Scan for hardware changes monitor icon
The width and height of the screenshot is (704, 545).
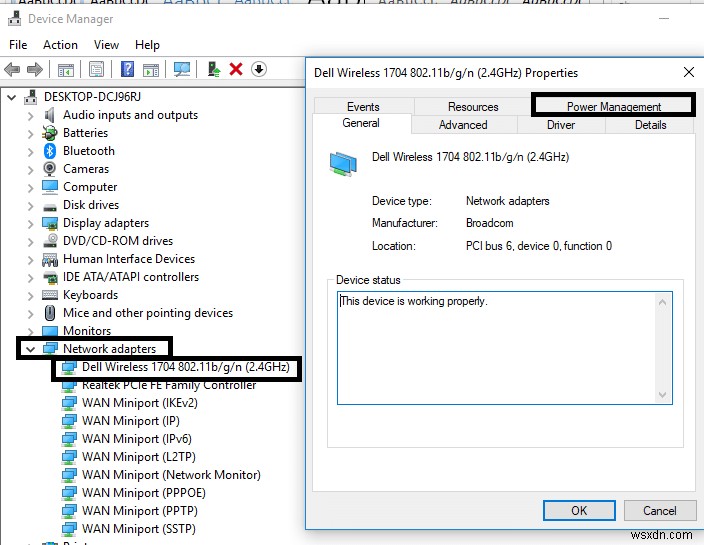click(x=182, y=69)
